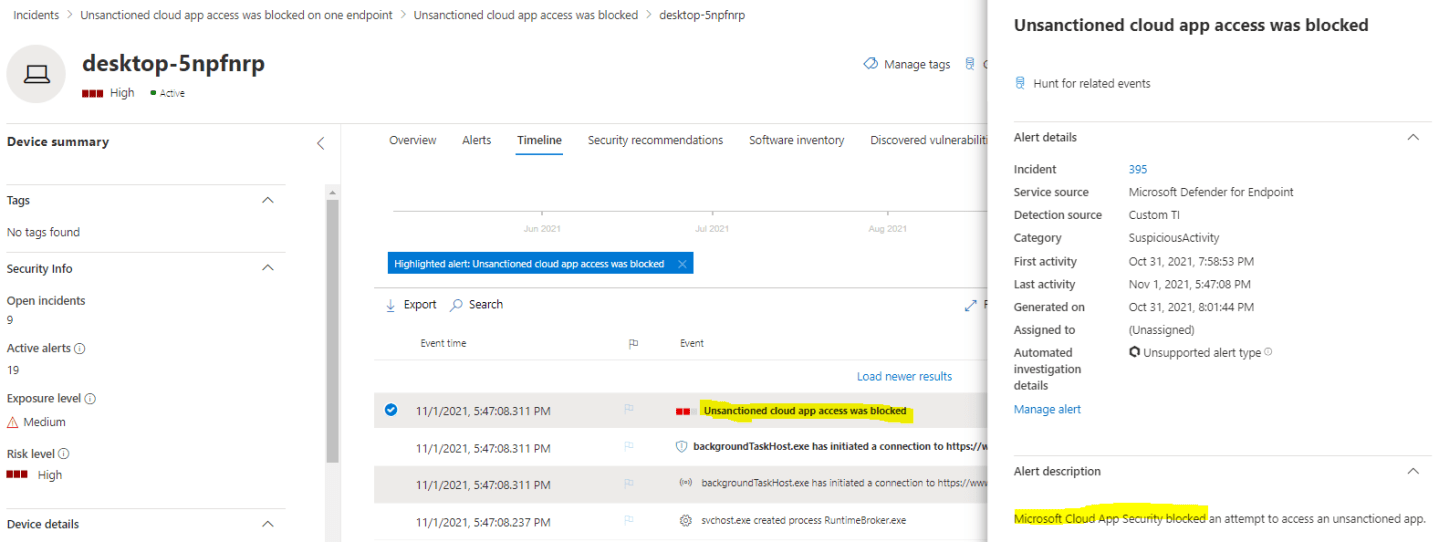Click Hunt for related events
The width and height of the screenshot is (1439, 542).
point(1092,83)
